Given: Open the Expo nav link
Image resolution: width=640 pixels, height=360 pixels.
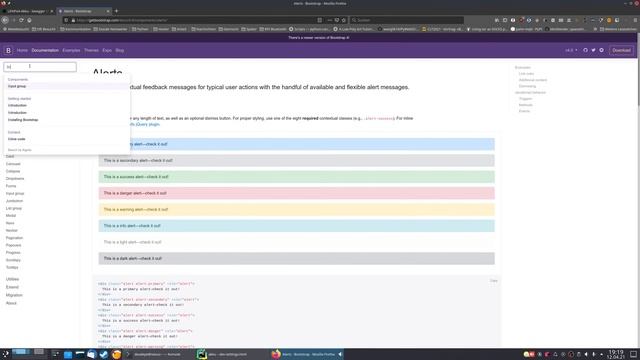Looking at the screenshot, I should [x=107, y=51].
